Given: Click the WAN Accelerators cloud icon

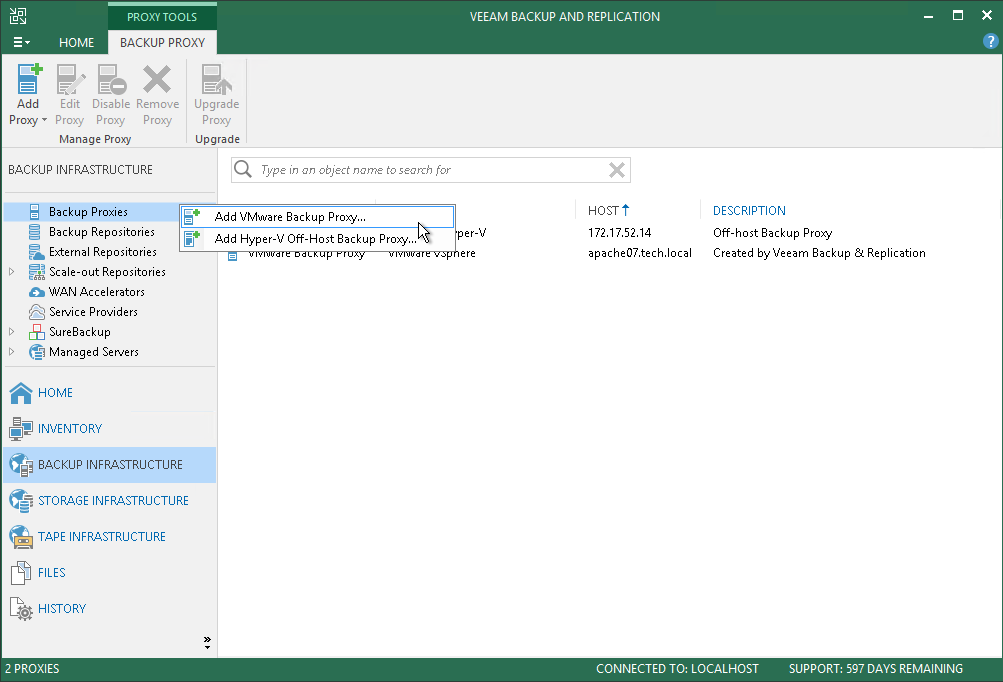Looking at the screenshot, I should click(36, 292).
